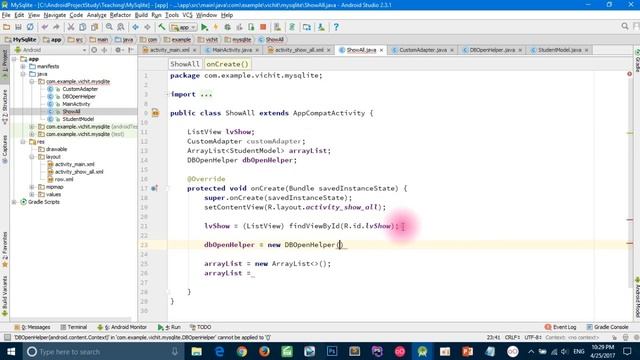The image size is (640, 360).
Task: Click the Paste toolbar icon
Action: click(x=94, y=27)
